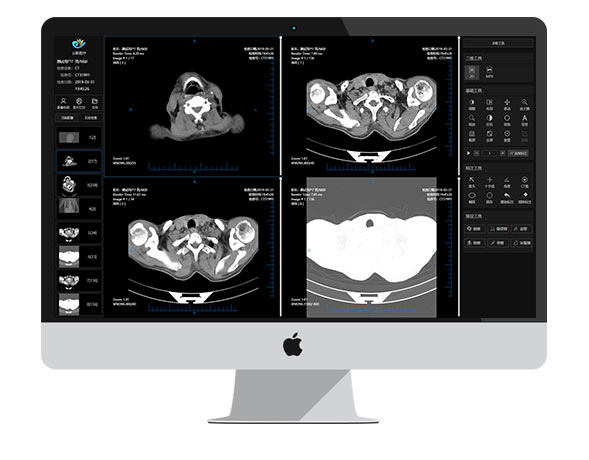Viewport: 589px width, 460px height.
Task: Select the move pan tool with four arrows
Action: pyautogui.click(x=507, y=104)
